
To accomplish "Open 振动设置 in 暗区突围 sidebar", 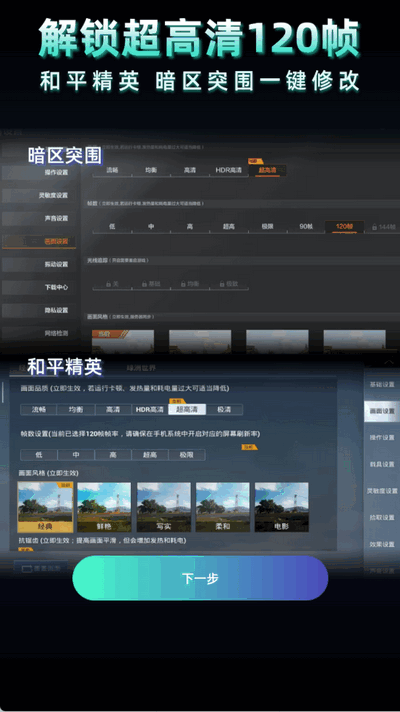I will 40,264.
